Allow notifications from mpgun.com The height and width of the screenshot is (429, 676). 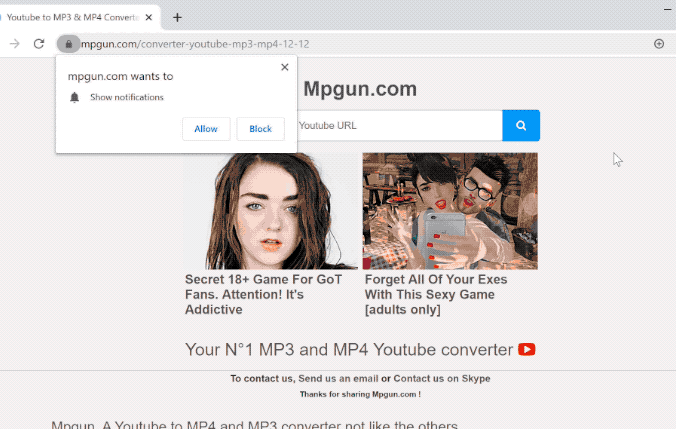click(206, 129)
